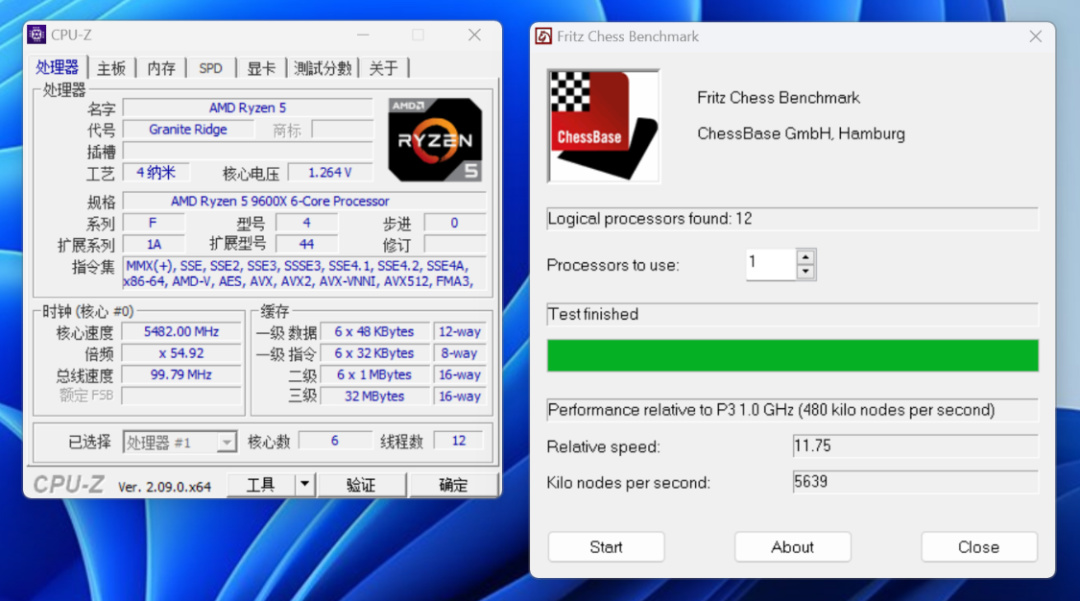This screenshot has width=1080, height=601.
Task: Click the Relative speed value 11.75
Action: [x=915, y=446]
